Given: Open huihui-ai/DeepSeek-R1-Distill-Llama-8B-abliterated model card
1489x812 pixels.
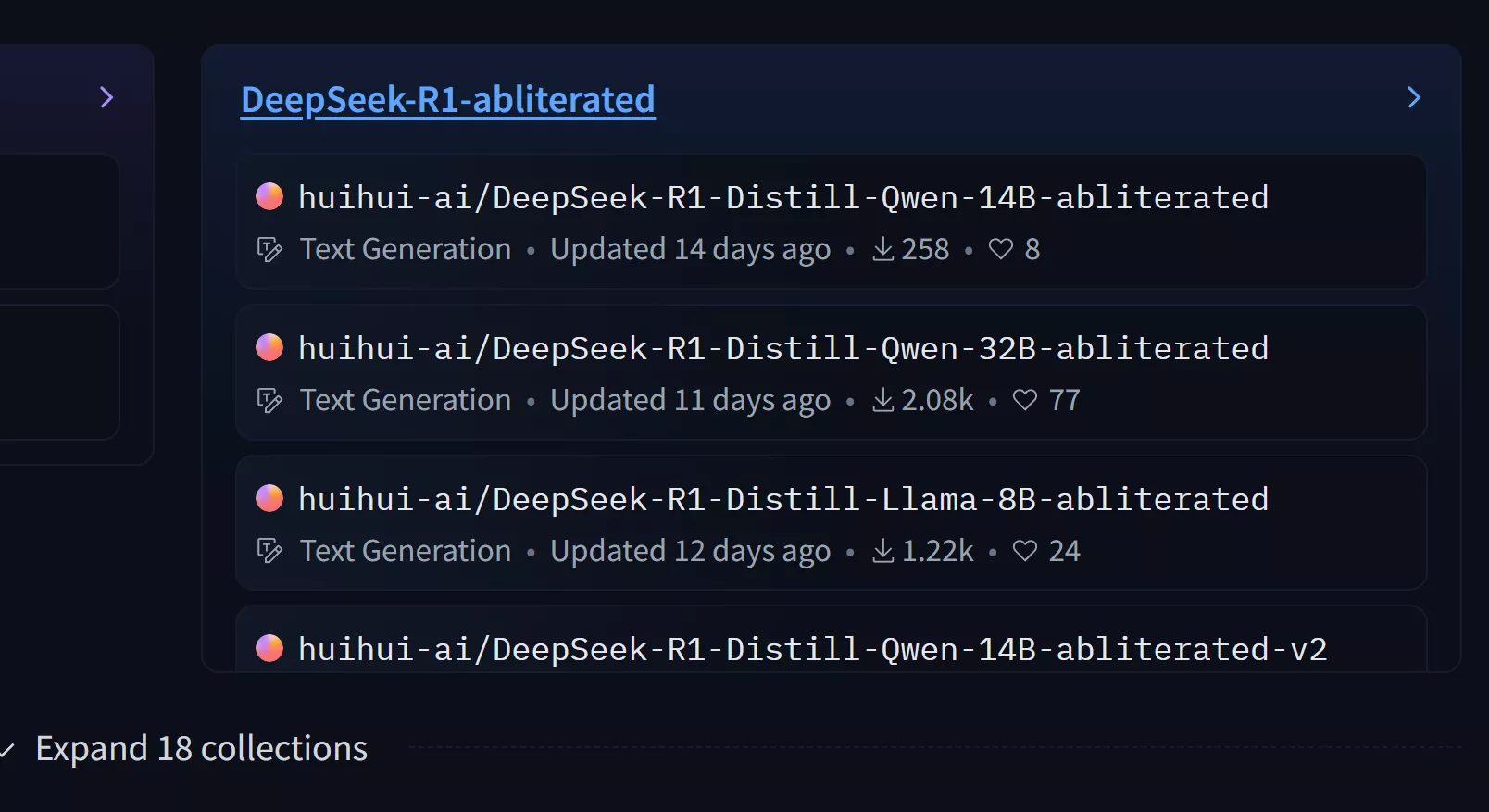Looking at the screenshot, I should [782, 498].
